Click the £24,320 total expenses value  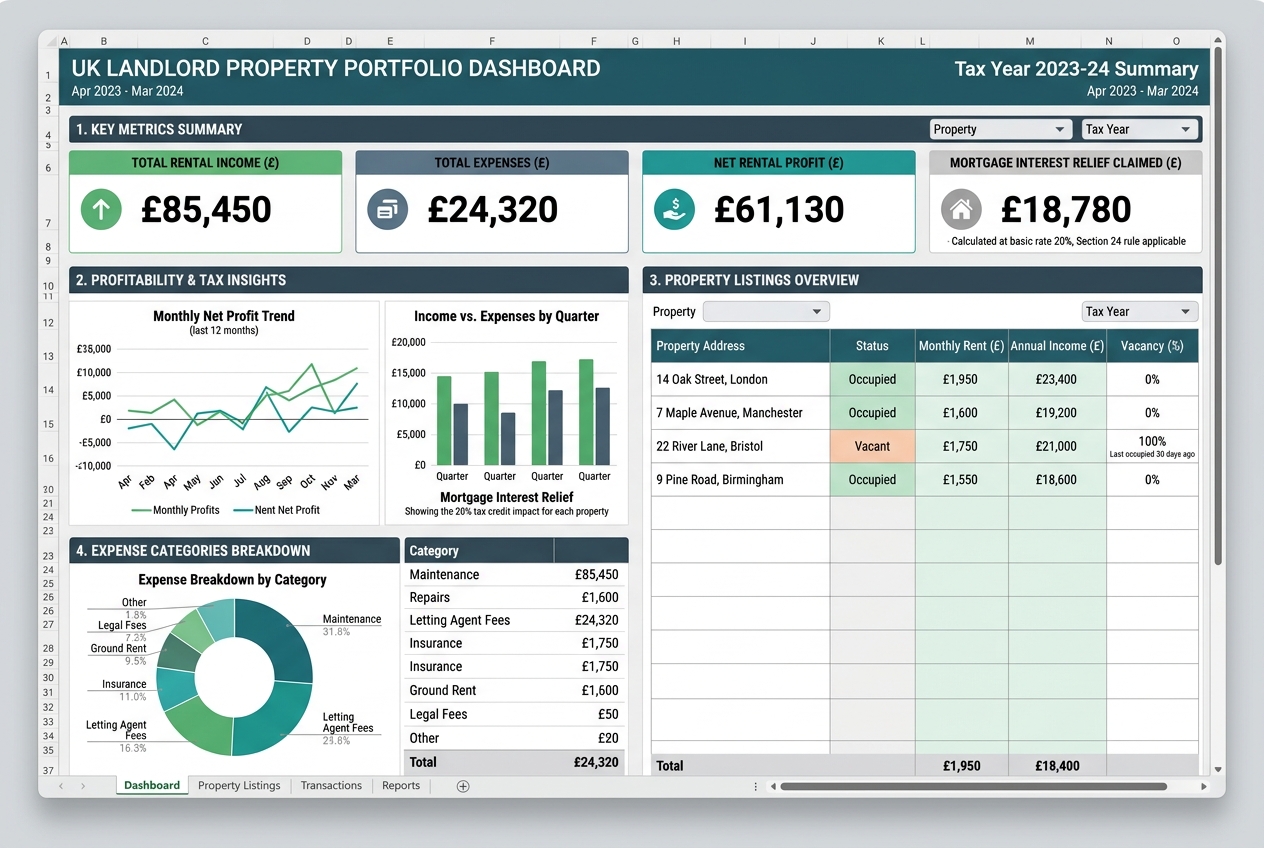tap(493, 209)
